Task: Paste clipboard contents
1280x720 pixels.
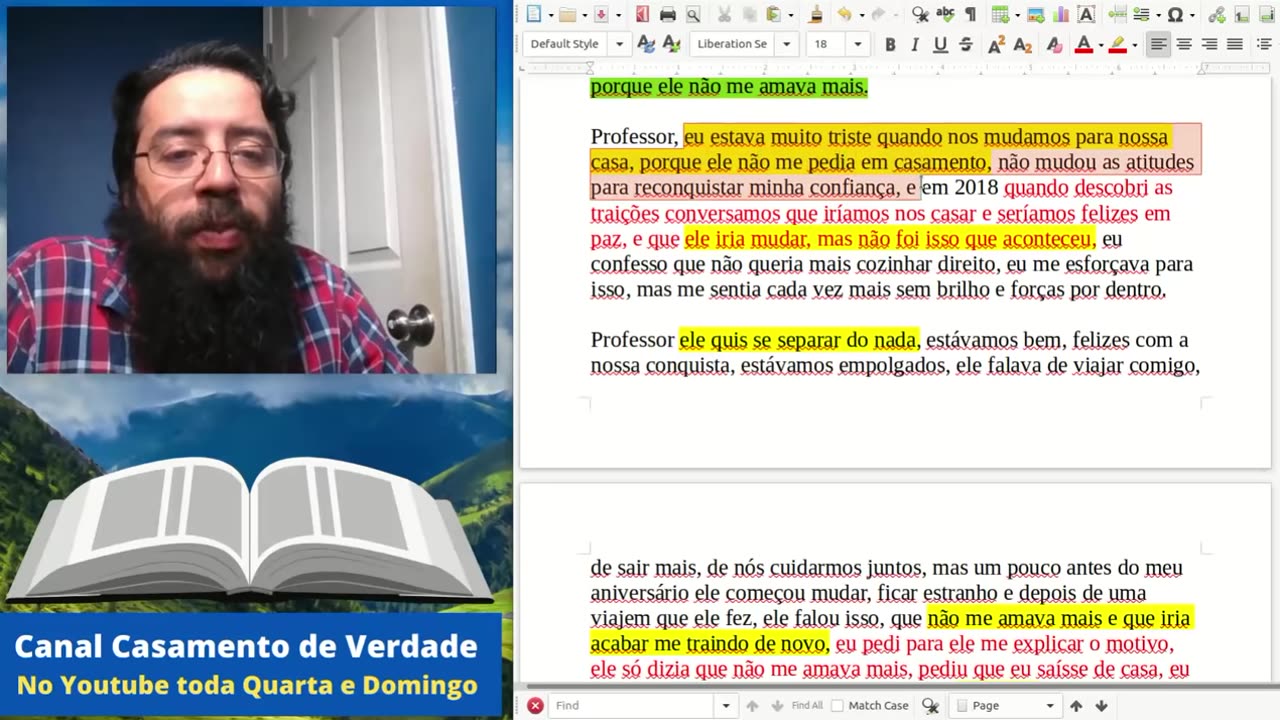Action: (x=773, y=14)
